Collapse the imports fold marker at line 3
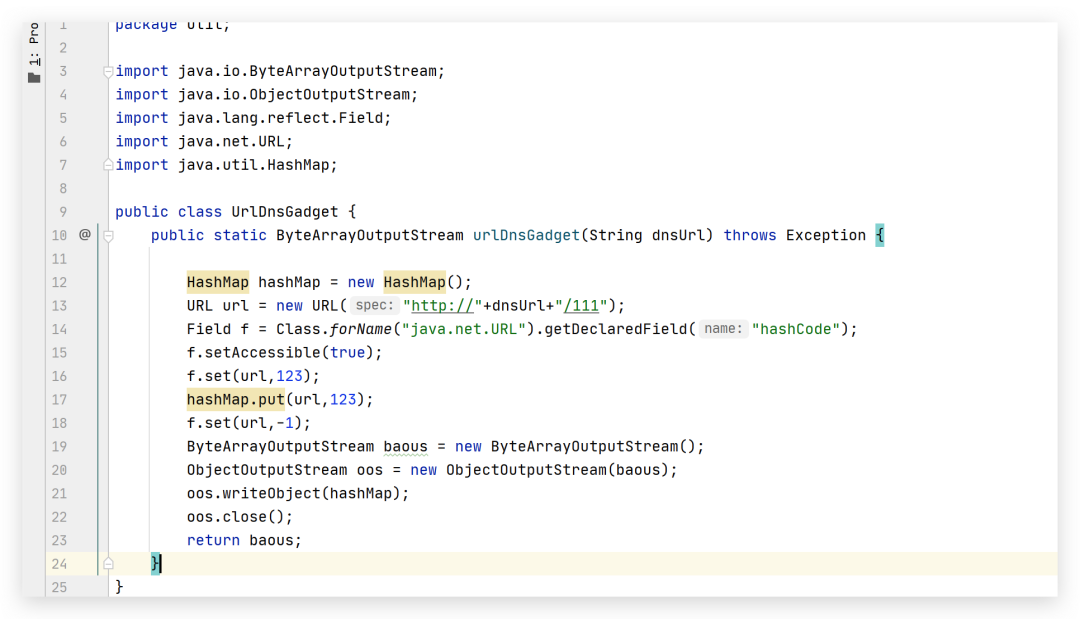Viewport: 1080px width, 619px height. 108,72
